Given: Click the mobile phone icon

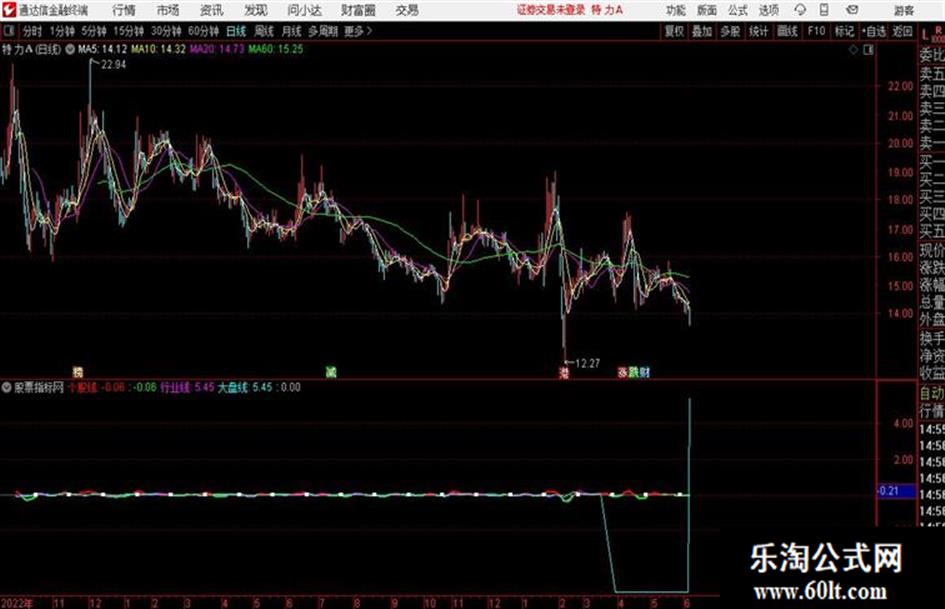Looking at the screenshot, I should click(x=824, y=10).
